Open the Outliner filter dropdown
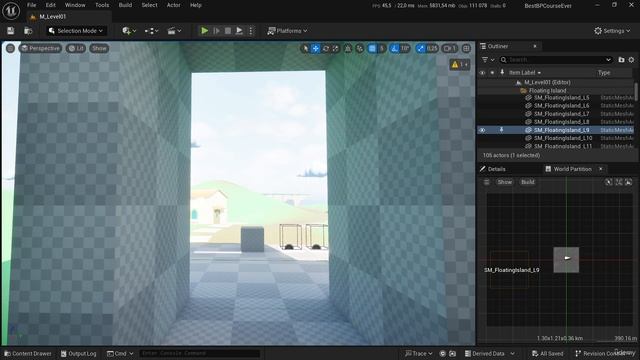The height and width of the screenshot is (360, 640). click(x=488, y=60)
